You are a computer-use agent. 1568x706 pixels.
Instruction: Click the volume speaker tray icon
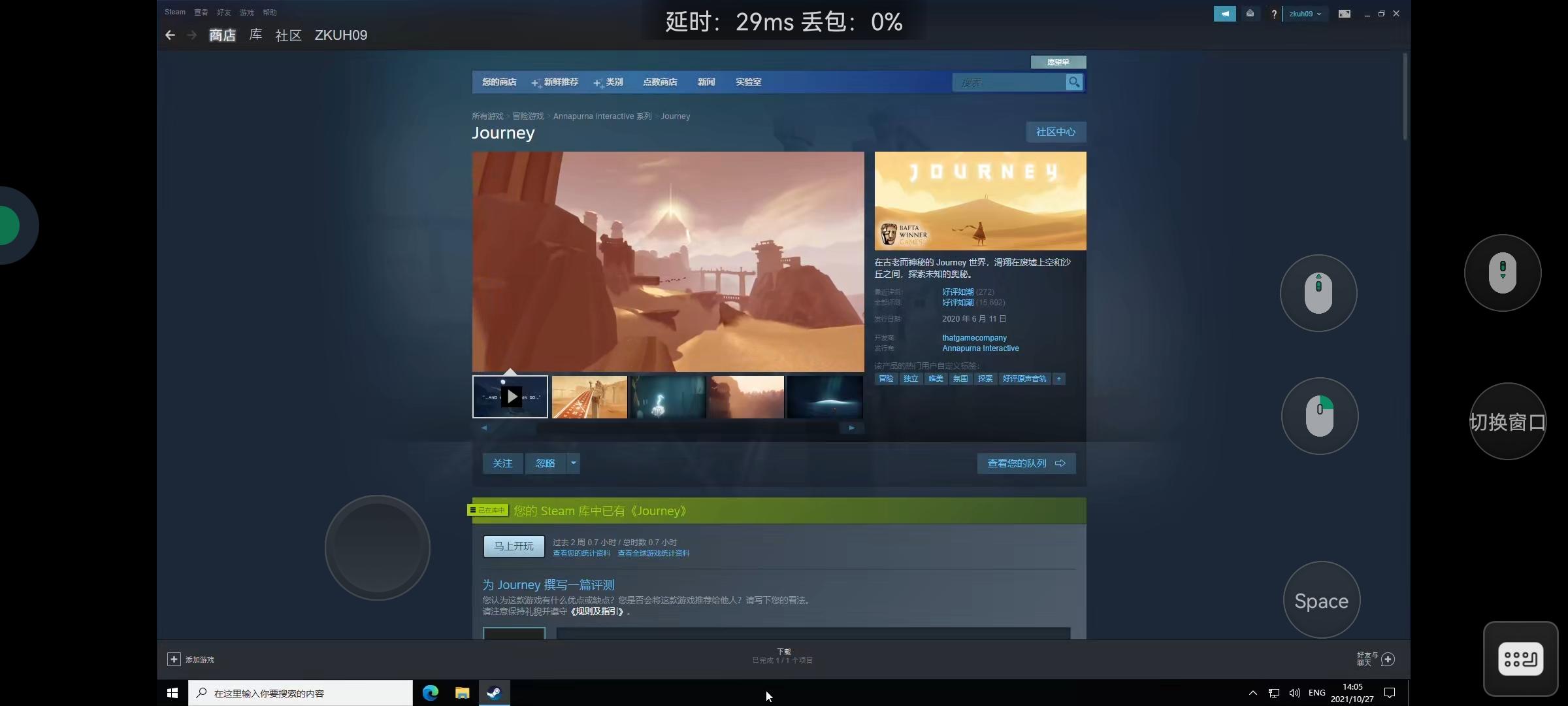pyautogui.click(x=1294, y=693)
